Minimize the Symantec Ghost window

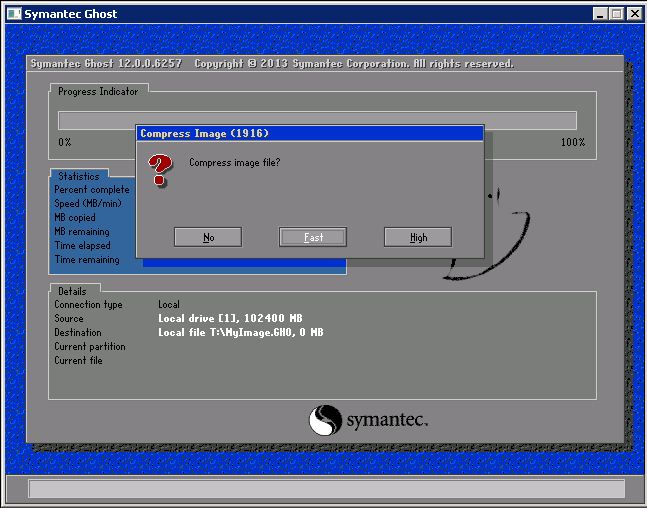[x=600, y=14]
